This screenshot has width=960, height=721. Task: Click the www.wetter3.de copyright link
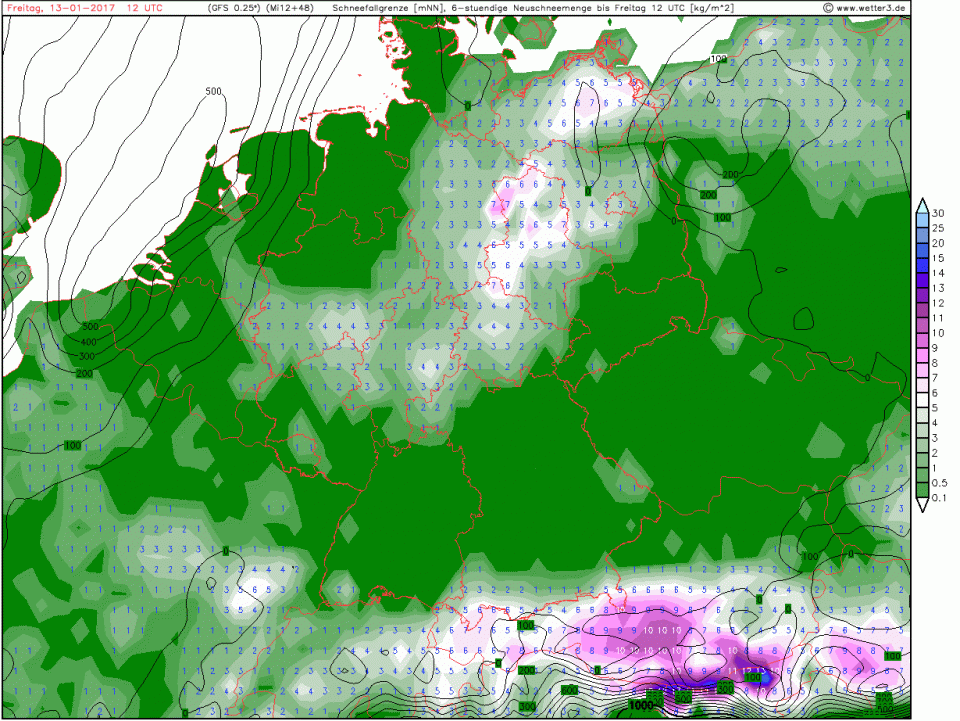[868, 8]
